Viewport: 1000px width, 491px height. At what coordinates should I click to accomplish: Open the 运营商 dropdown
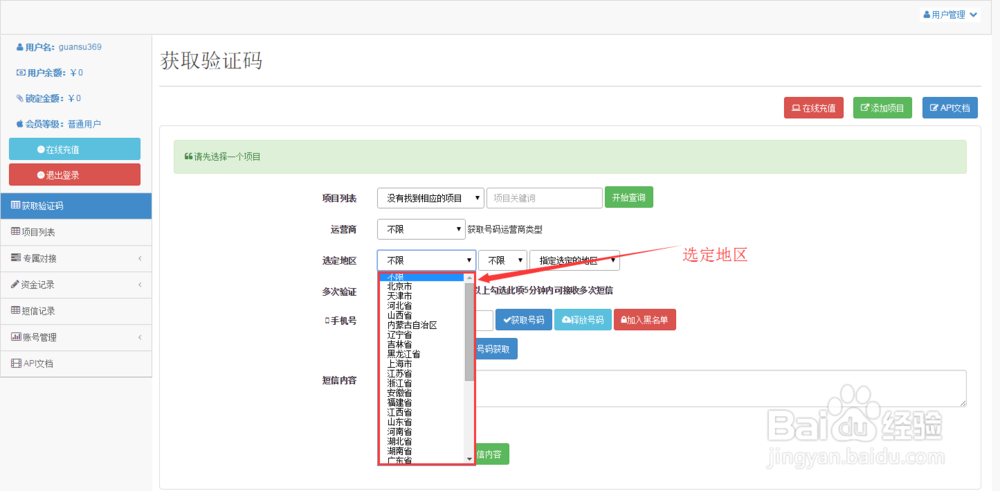pyautogui.click(x=421, y=229)
